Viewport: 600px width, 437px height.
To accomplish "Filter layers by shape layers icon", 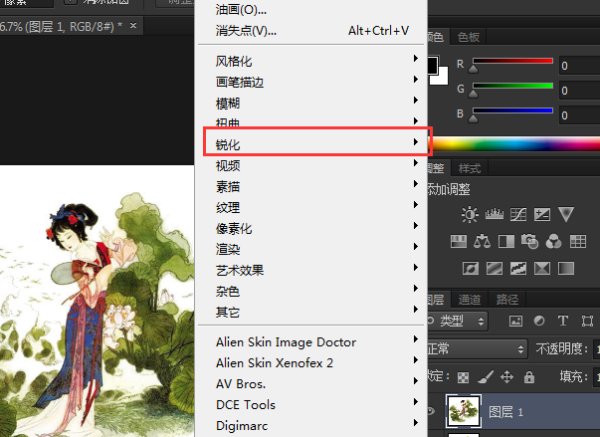I will [587, 321].
